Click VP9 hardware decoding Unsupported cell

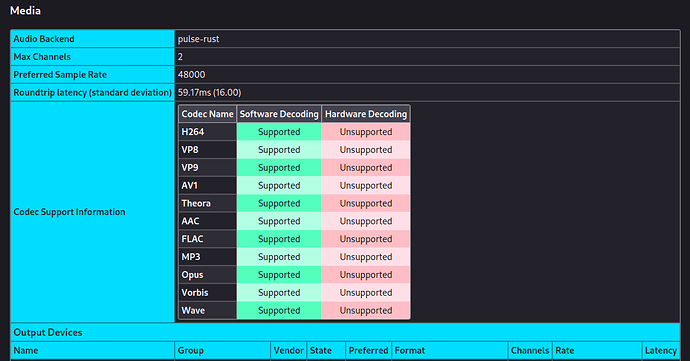366,167
